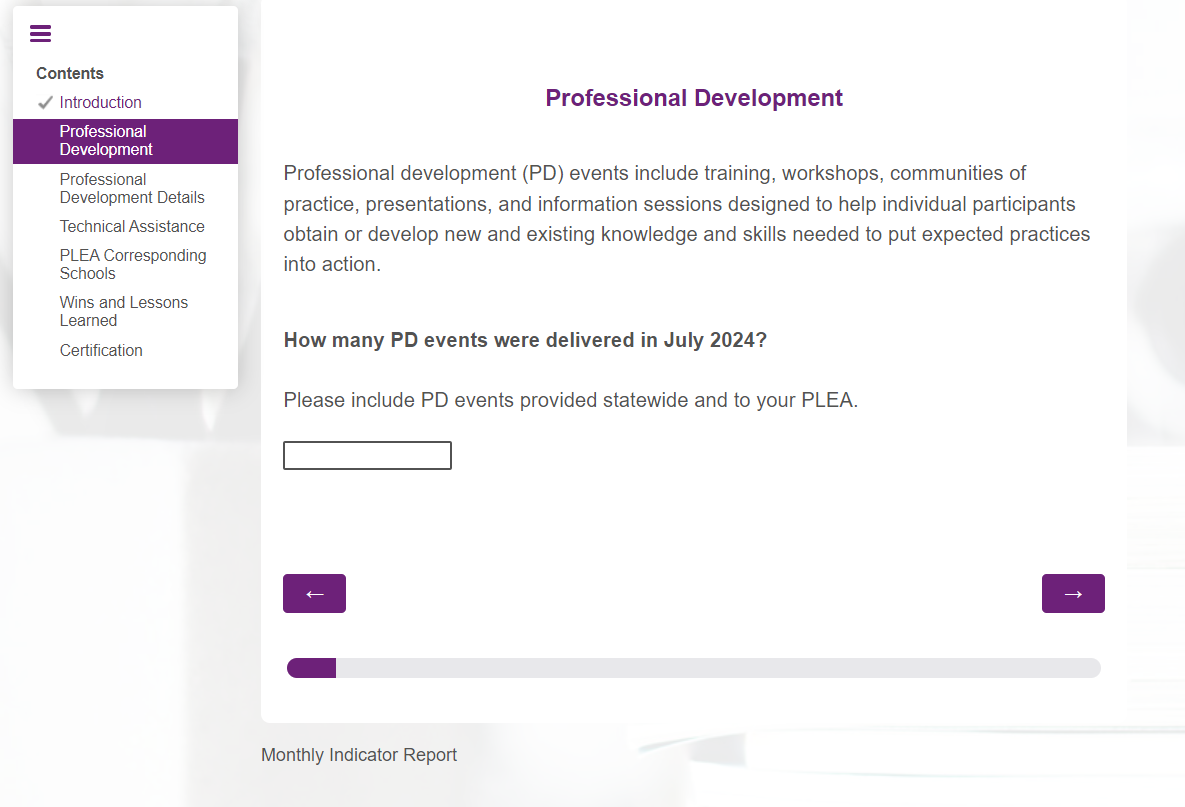1185x807 pixels.
Task: Click the PD events count input box
Action: point(367,455)
